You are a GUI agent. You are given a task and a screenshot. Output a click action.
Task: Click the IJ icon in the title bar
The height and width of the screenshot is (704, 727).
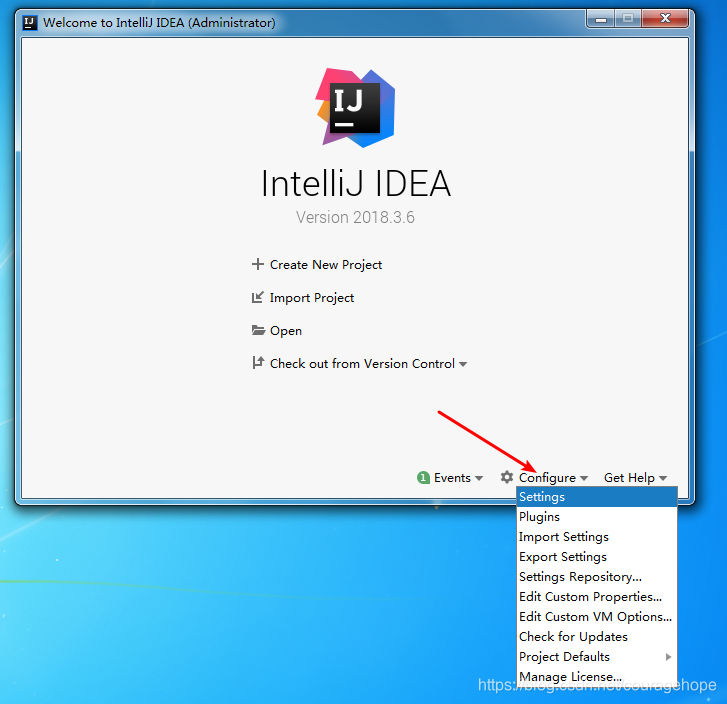[30, 22]
